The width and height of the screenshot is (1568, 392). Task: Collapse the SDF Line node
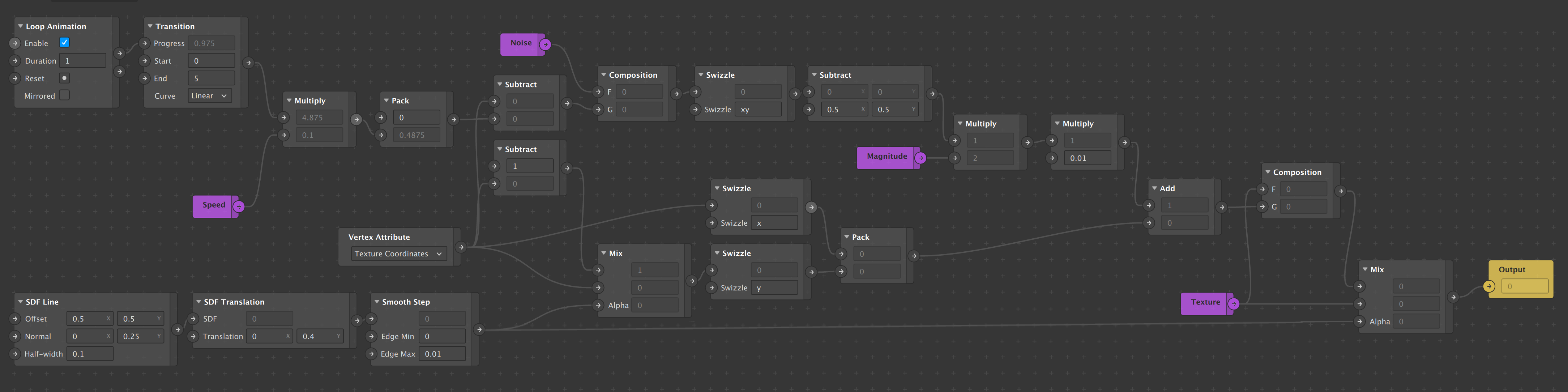pos(20,301)
